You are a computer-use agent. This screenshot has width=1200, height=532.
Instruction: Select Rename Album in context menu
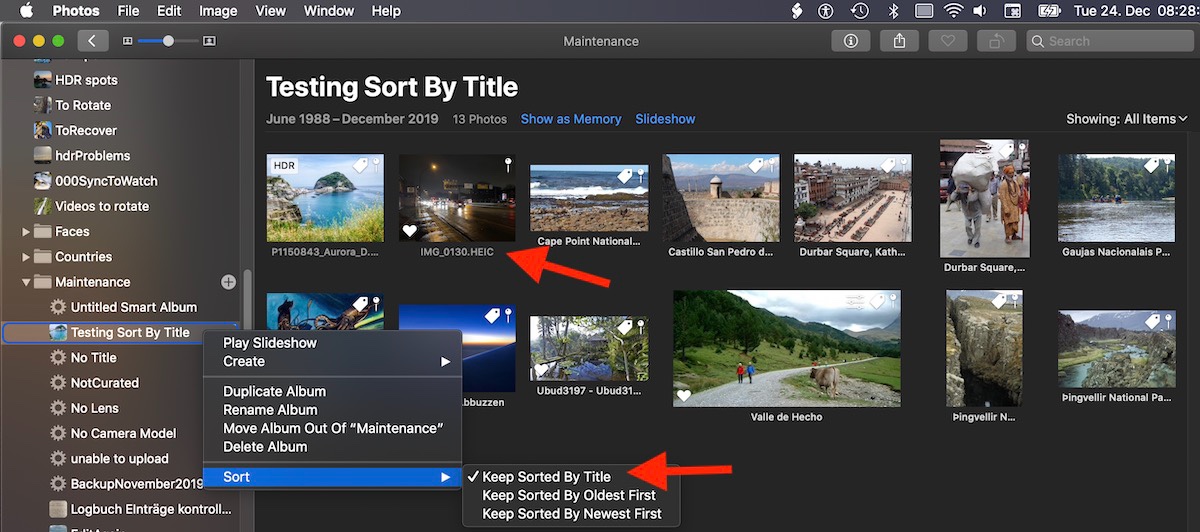point(333,410)
